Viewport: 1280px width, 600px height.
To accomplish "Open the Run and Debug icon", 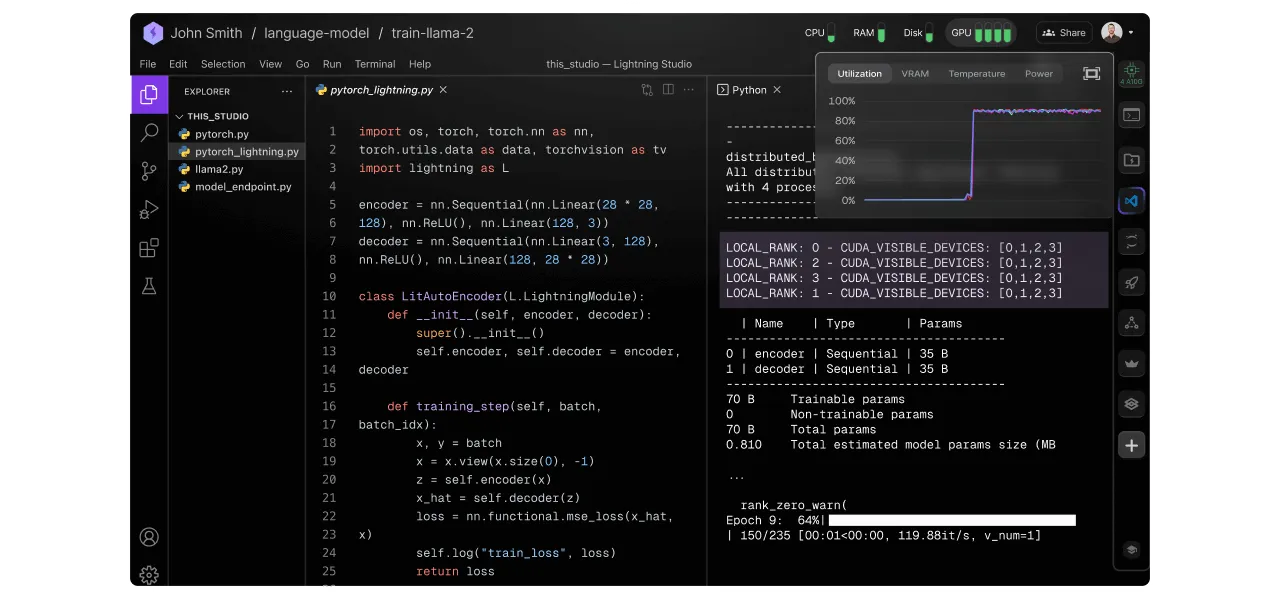I will click(x=149, y=210).
